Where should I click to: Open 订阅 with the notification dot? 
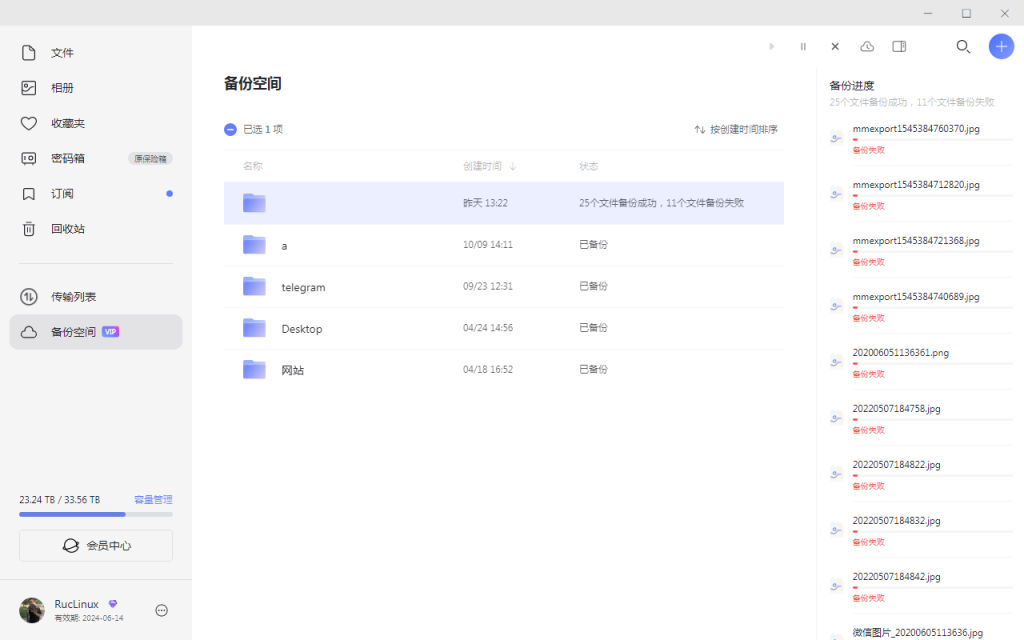click(x=60, y=193)
